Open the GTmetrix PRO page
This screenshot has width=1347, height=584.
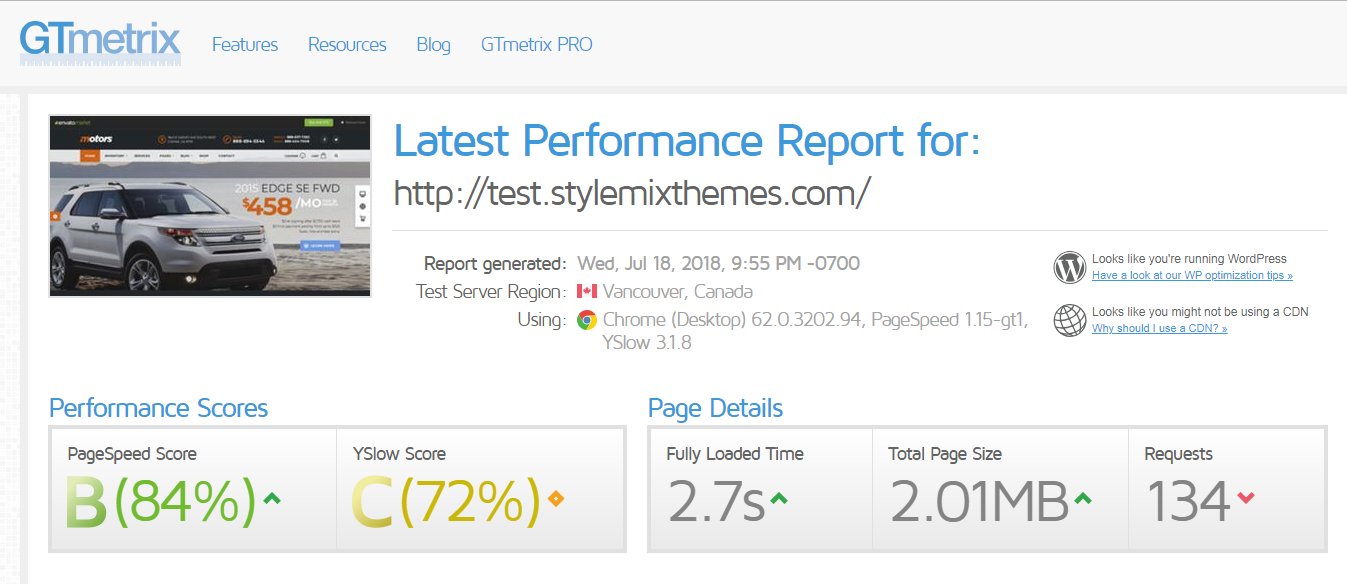click(x=536, y=45)
